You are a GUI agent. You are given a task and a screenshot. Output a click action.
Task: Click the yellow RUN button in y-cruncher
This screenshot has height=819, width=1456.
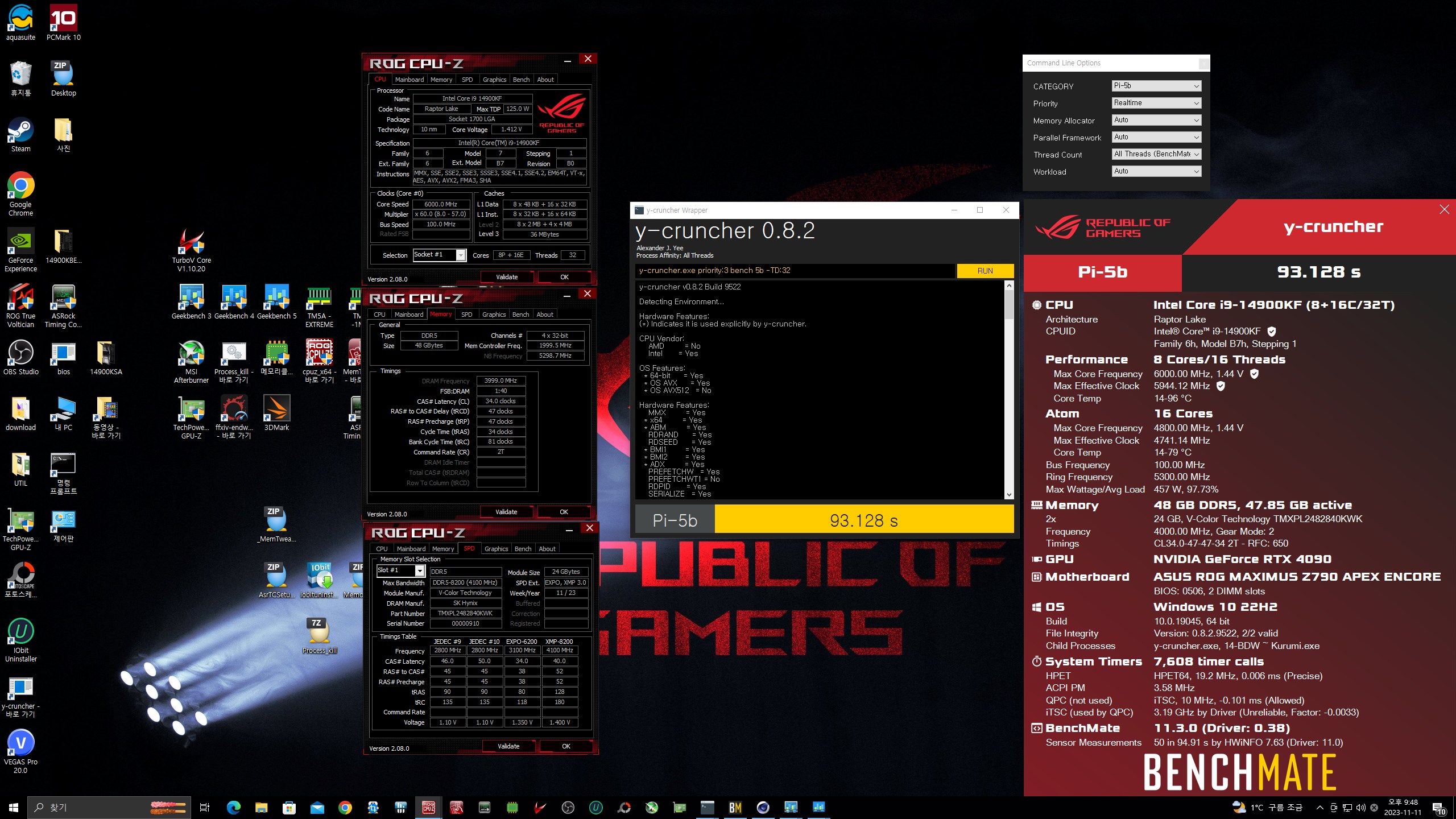[985, 271]
